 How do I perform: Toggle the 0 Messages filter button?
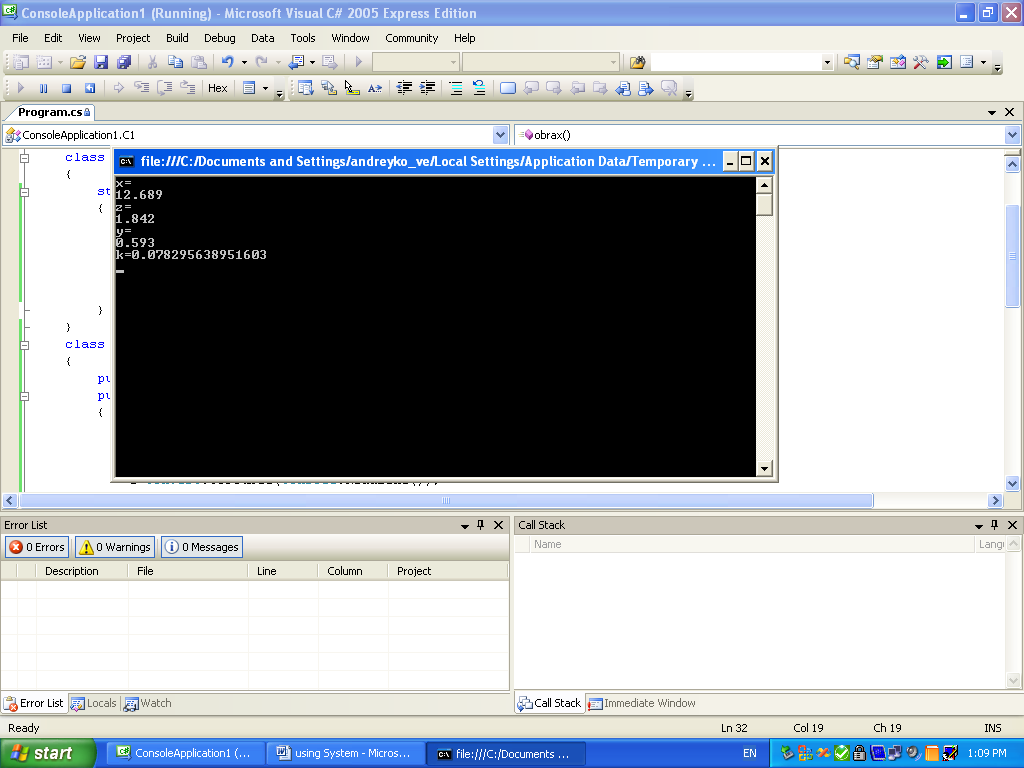tap(202, 547)
